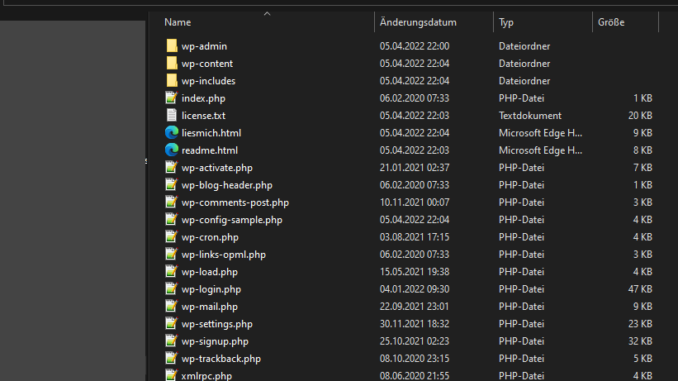Click the wp-content folder icon
The height and width of the screenshot is (381, 678).
tap(172, 63)
